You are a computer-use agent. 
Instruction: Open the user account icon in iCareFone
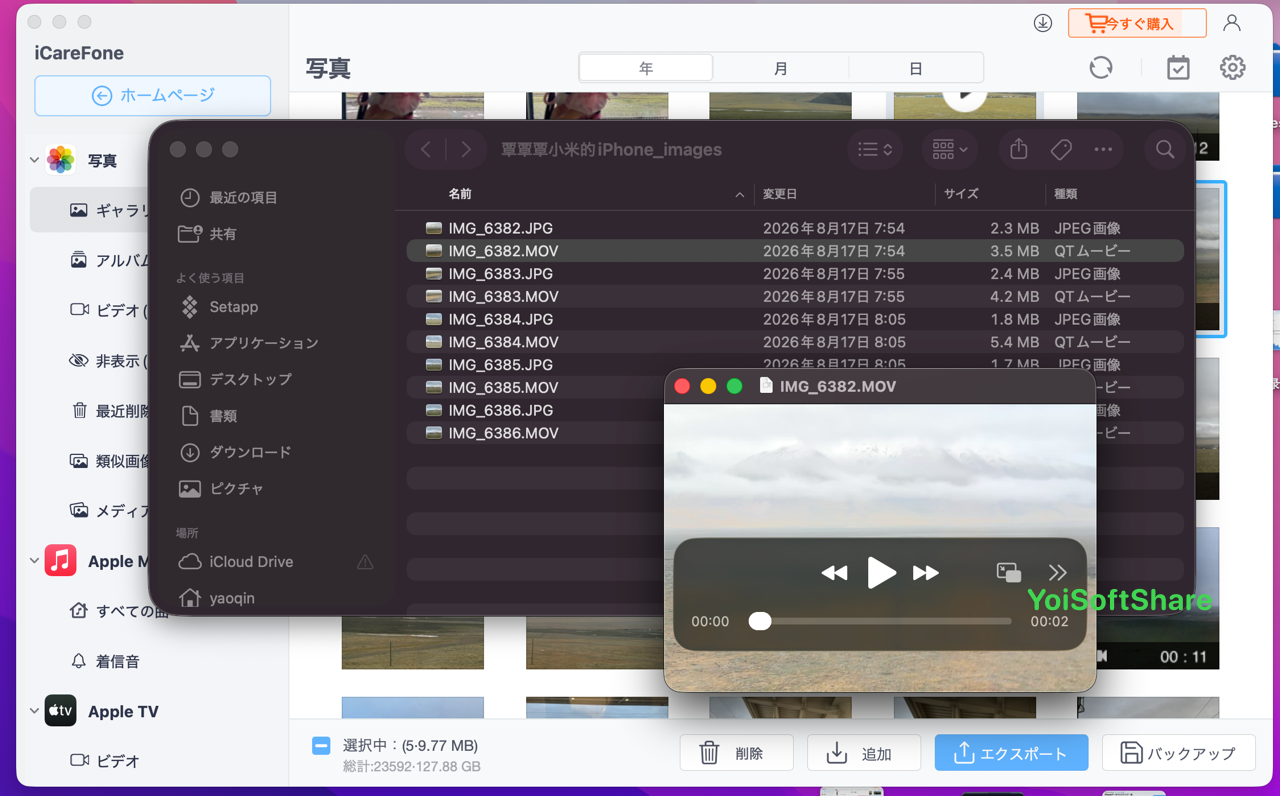click(1232, 23)
